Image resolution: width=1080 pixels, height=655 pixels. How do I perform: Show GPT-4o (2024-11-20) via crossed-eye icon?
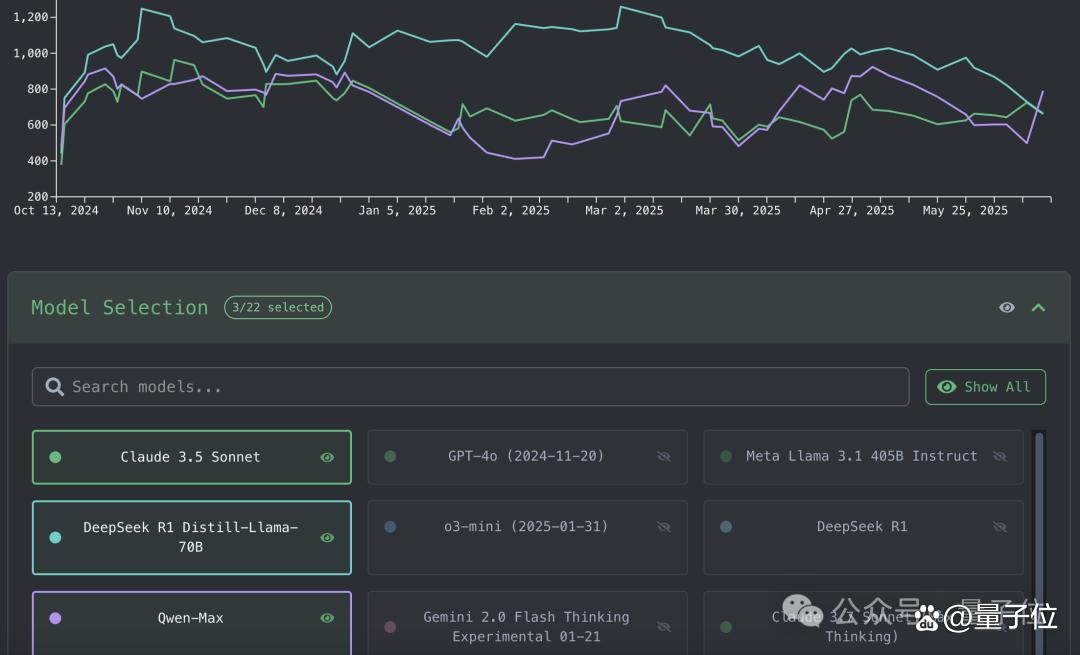pos(663,457)
